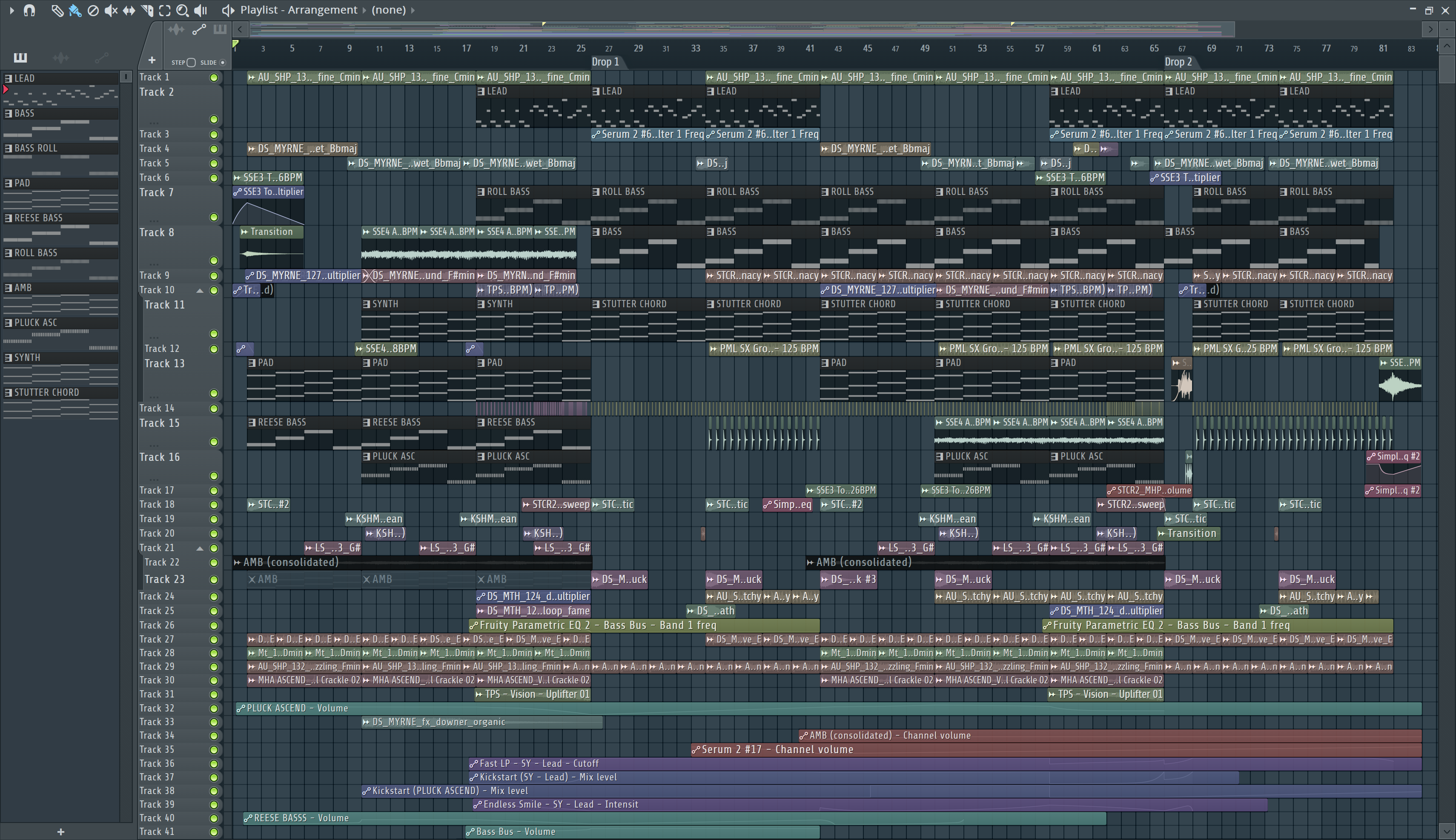The image size is (1456, 840).
Task: Jump to the Drop 1 marker
Action: pyautogui.click(x=605, y=62)
